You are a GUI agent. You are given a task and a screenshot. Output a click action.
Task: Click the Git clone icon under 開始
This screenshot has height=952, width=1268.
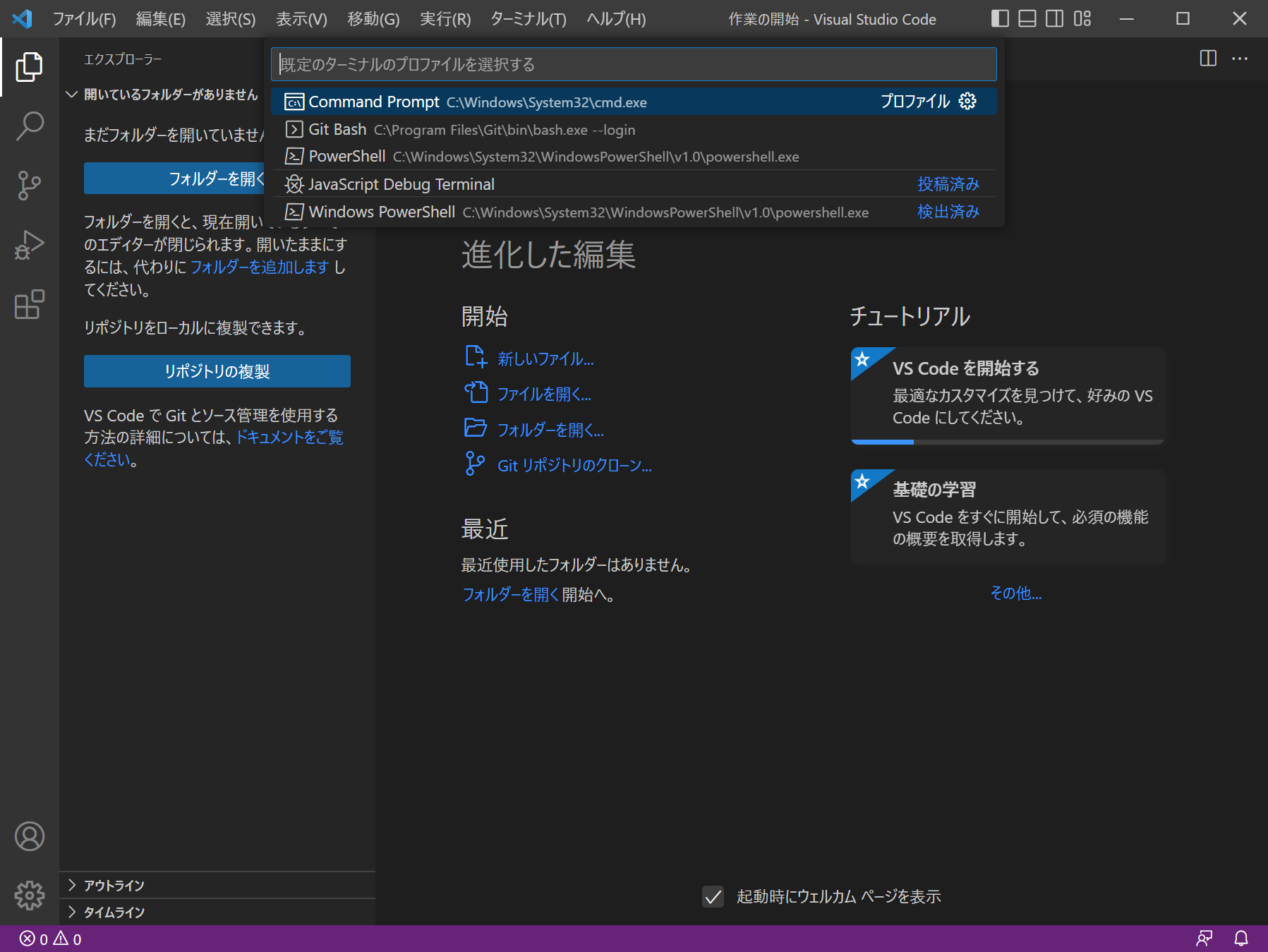(x=475, y=464)
